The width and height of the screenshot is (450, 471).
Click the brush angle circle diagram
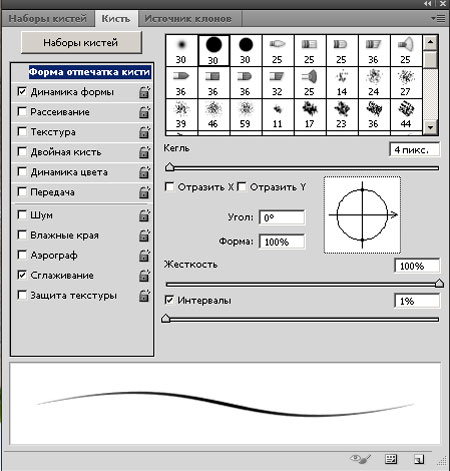click(362, 215)
